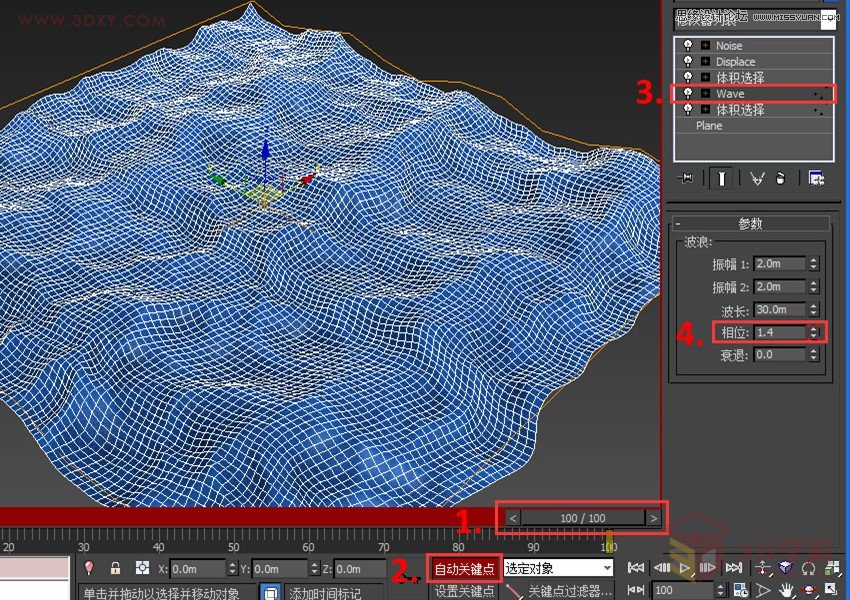Select the Noise modifier row
The width and height of the screenshot is (850, 600).
click(754, 46)
